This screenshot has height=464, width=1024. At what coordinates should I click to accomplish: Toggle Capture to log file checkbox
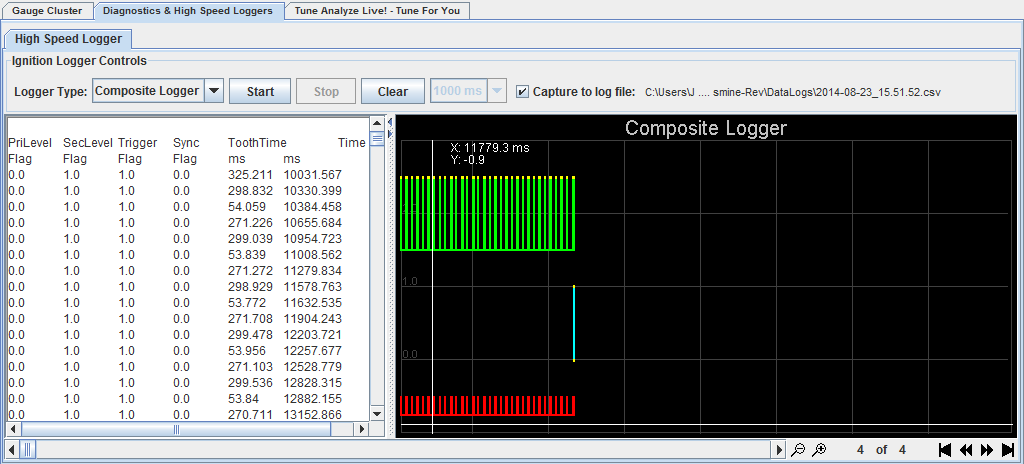522,92
